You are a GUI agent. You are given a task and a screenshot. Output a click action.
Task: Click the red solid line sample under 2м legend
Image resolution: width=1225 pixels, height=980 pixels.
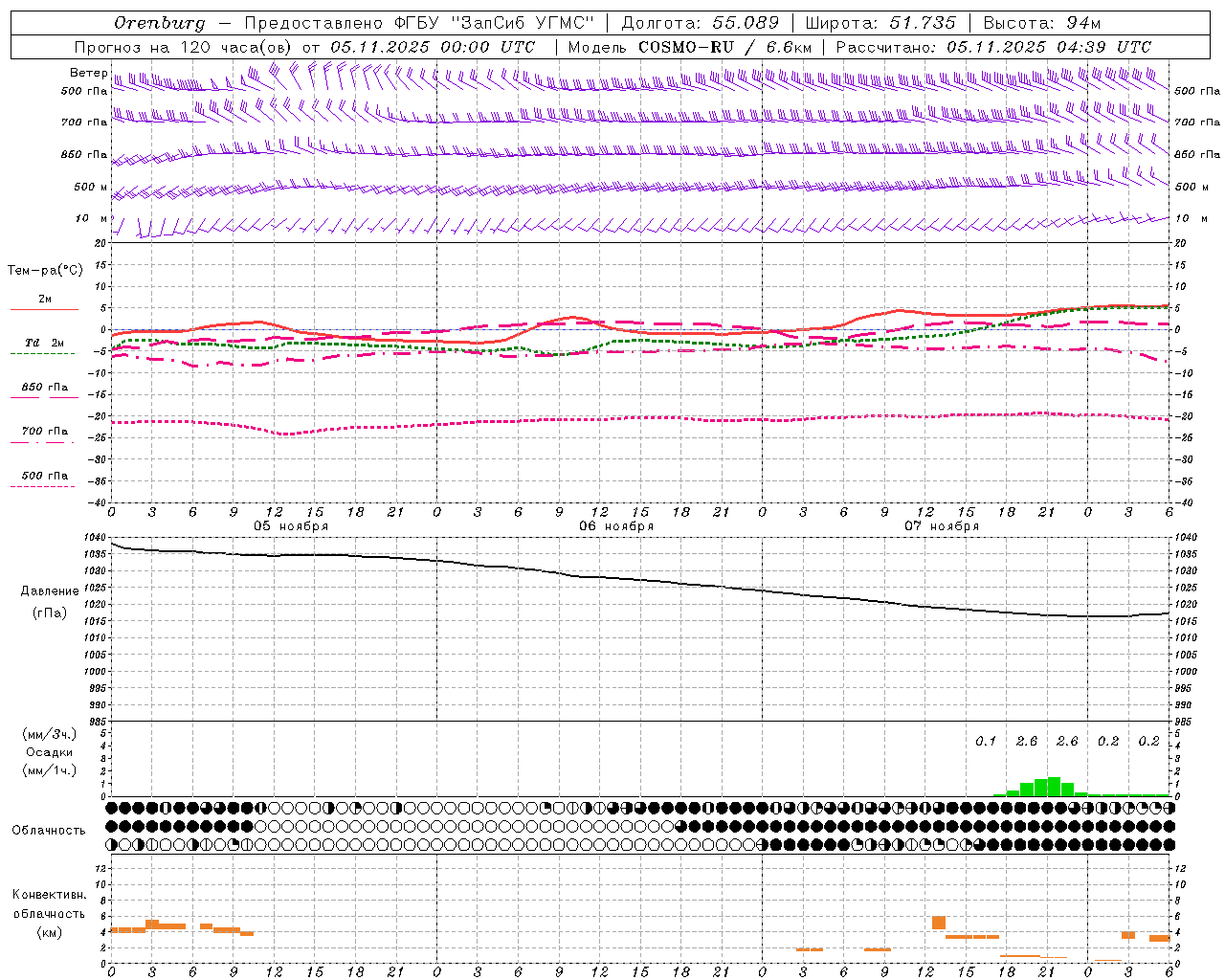coord(44,310)
